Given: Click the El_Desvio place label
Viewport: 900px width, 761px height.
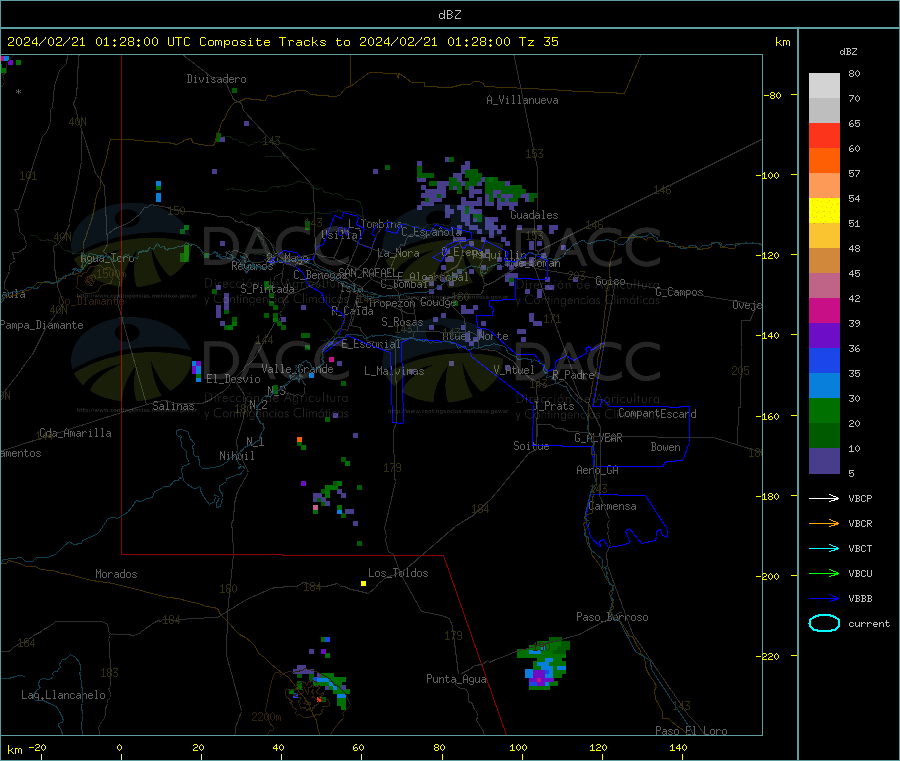Looking at the screenshot, I should (x=233, y=379).
